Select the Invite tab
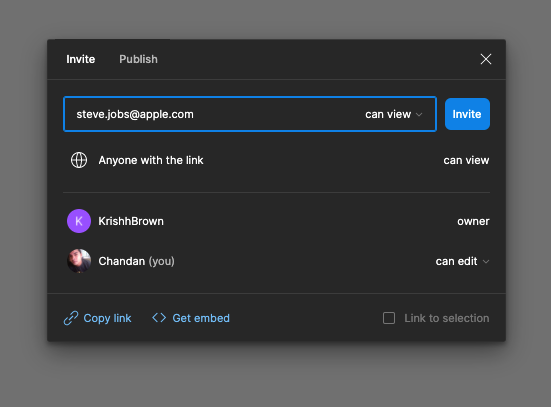This screenshot has height=407, width=551. tap(81, 59)
